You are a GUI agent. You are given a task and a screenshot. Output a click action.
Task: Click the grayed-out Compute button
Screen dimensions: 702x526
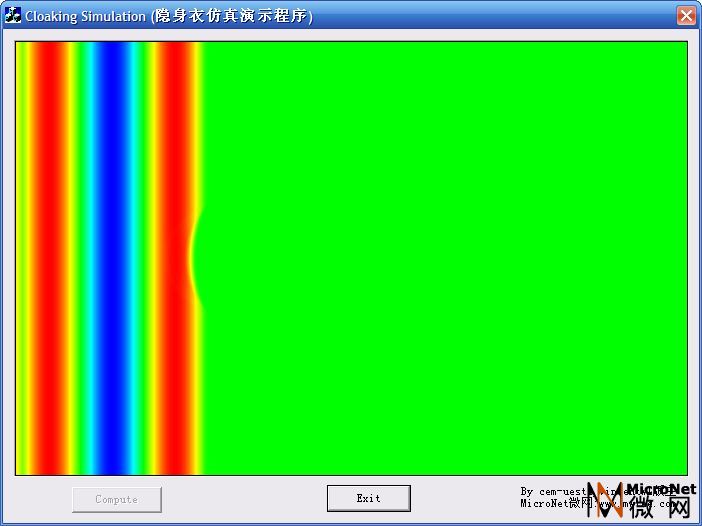[116, 500]
